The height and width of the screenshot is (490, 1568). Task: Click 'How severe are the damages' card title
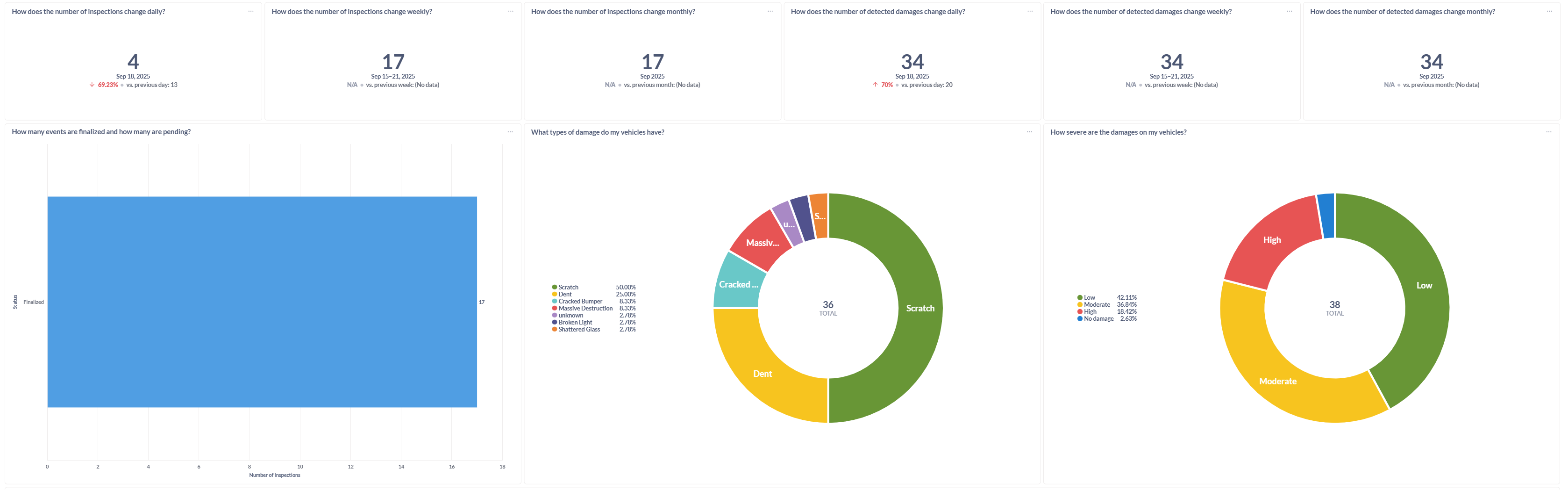tap(1118, 132)
